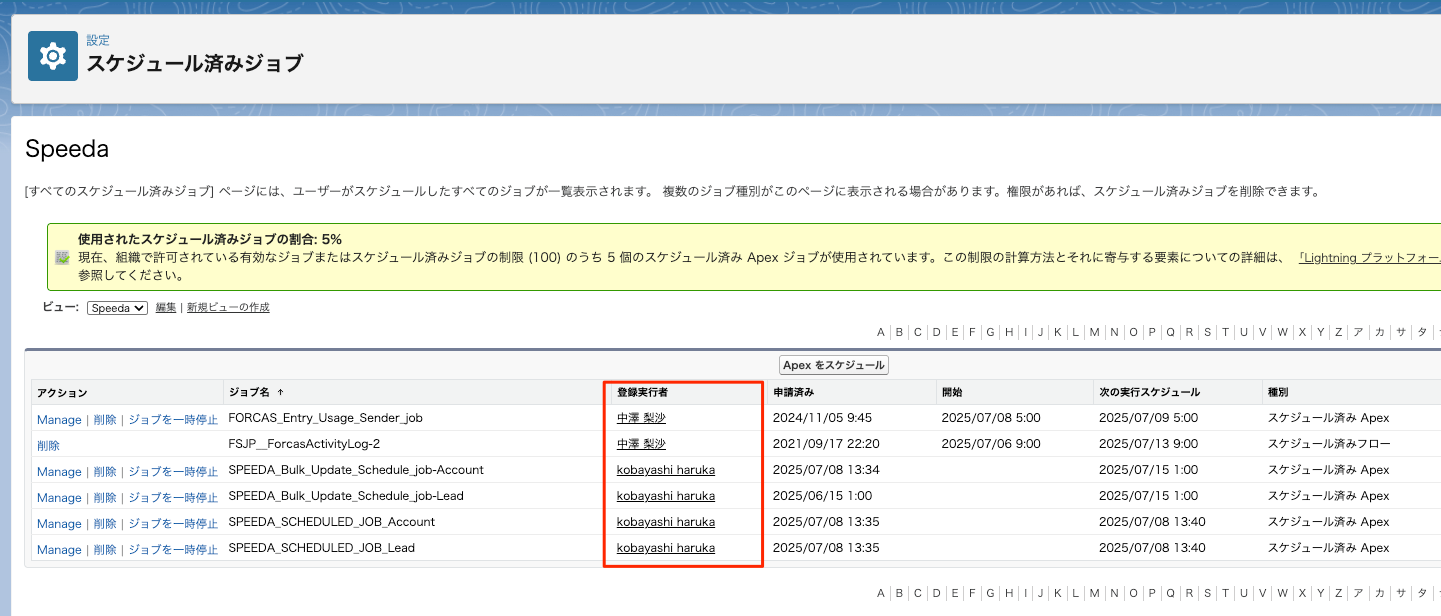Image resolution: width=1441 pixels, height=616 pixels.
Task: Click 削除 for SPEEDA_SCHEDULED_JOB_Account
Action: tap(105, 523)
